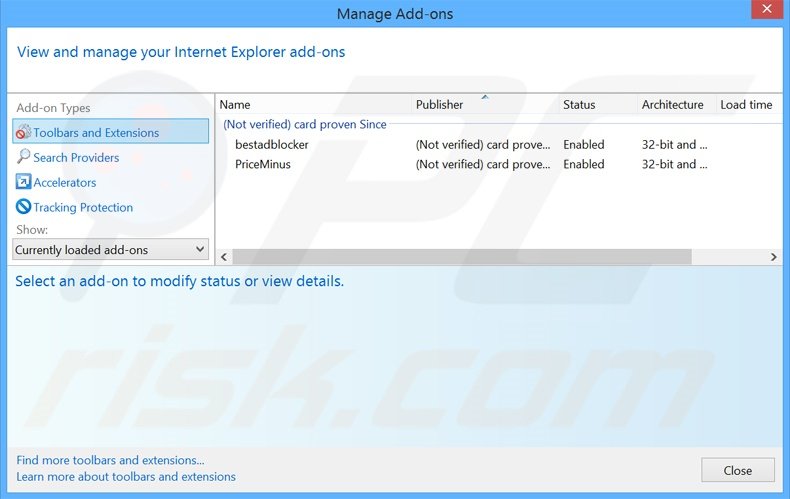The width and height of the screenshot is (790, 499).
Task: Click the horizontal scrollbar right arrow
Action: (x=773, y=257)
